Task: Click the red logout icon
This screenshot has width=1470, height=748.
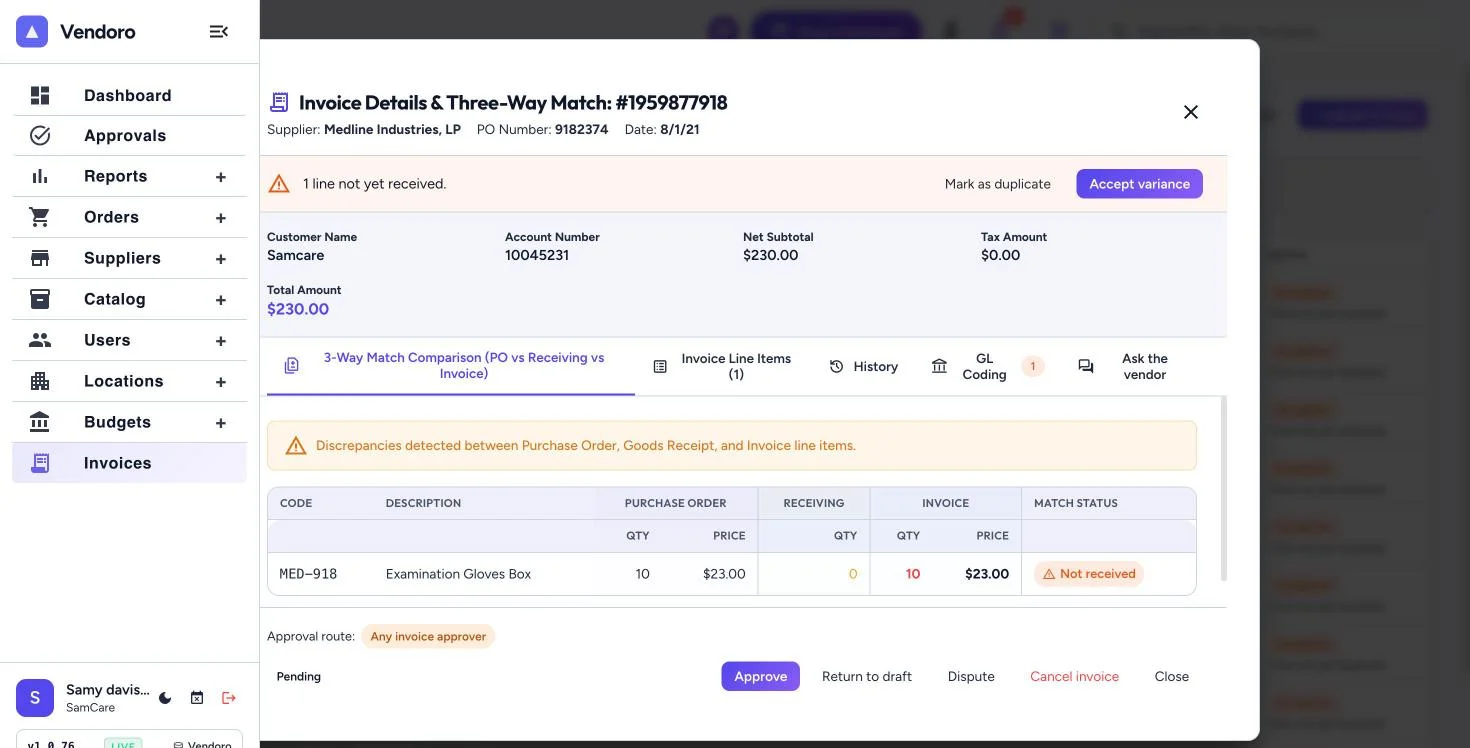Action: (229, 698)
